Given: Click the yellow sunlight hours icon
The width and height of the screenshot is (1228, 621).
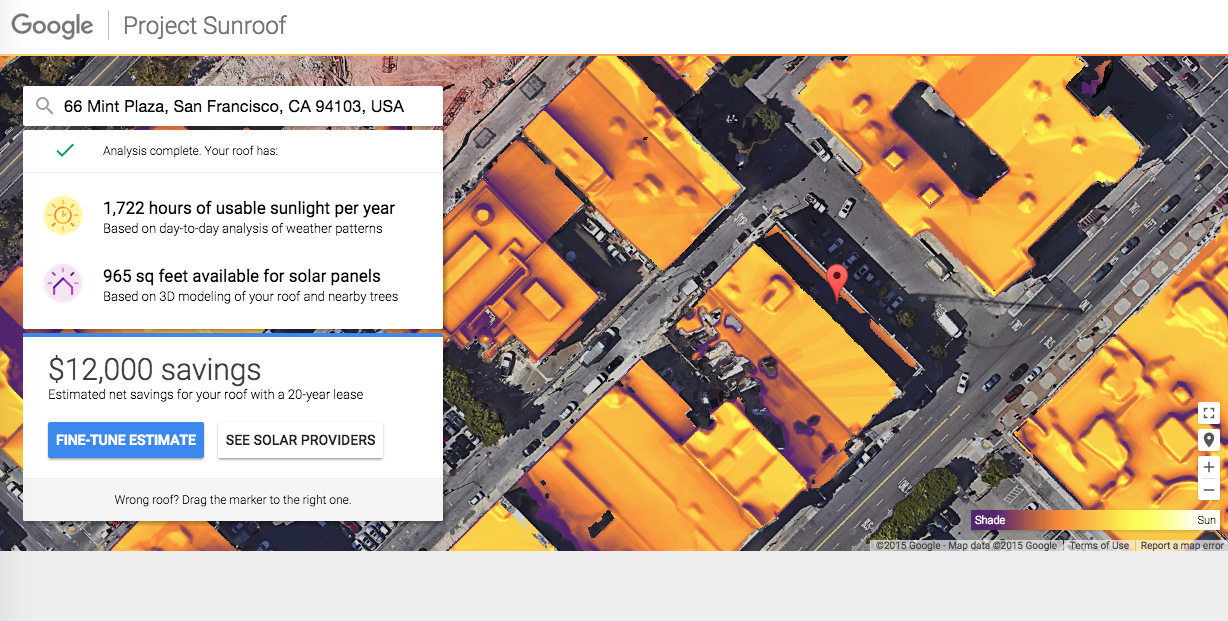Looking at the screenshot, I should tap(62, 216).
